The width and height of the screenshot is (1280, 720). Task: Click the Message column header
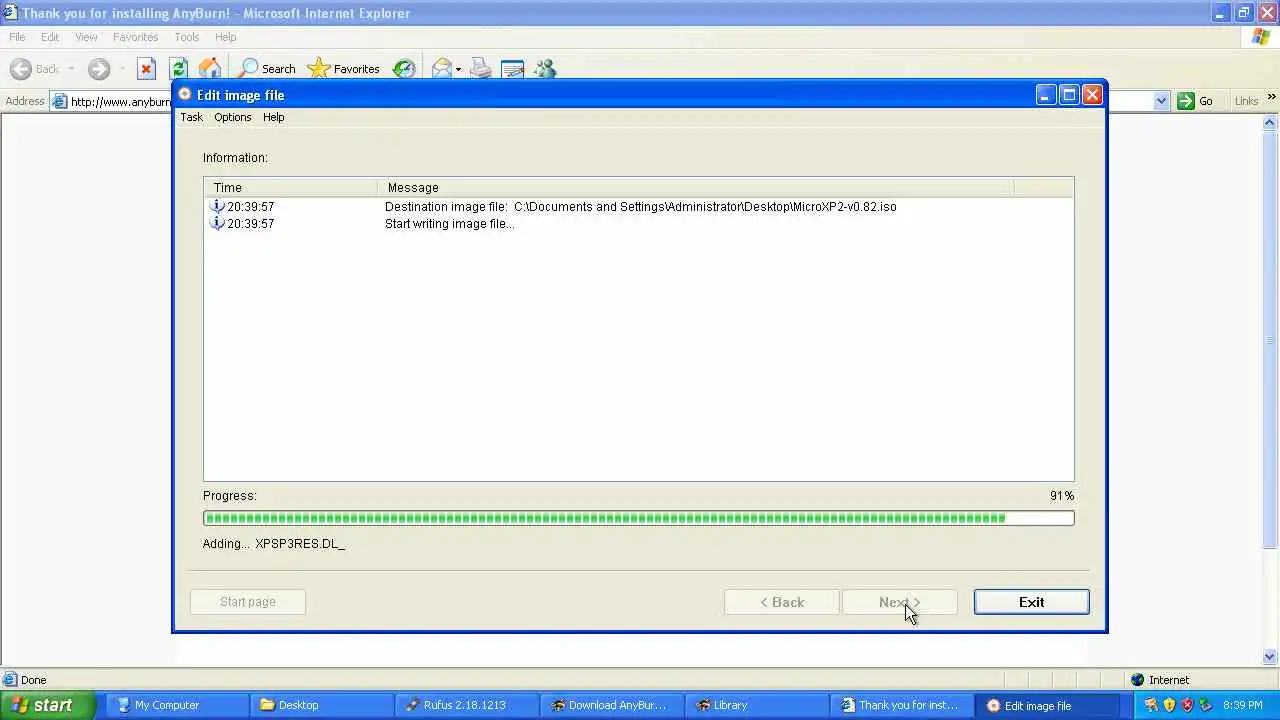pyautogui.click(x=696, y=187)
